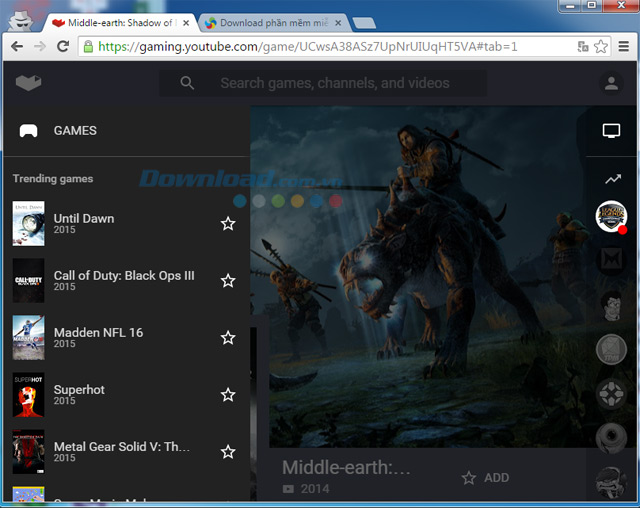Open the gamepad d-pad channel avatar
This screenshot has width=640, height=508.
611,394
